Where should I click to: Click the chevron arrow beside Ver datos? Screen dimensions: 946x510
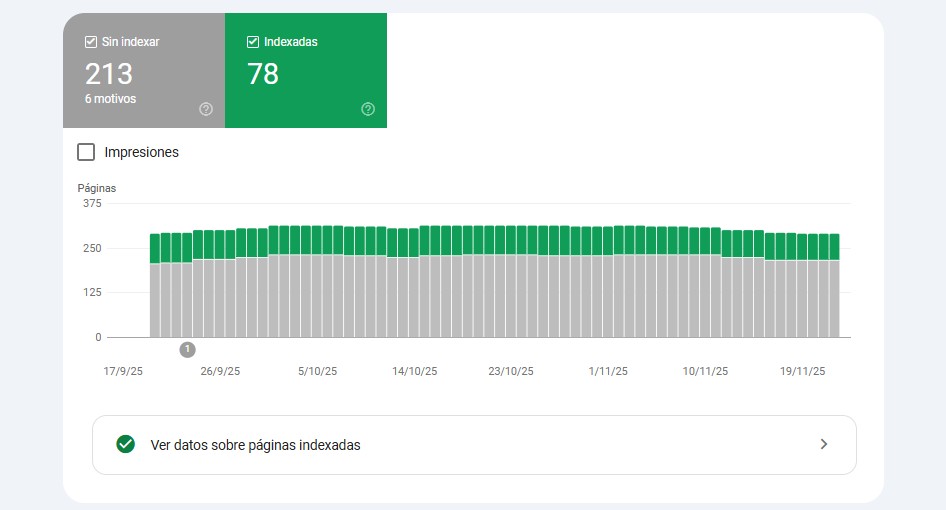pos(823,444)
